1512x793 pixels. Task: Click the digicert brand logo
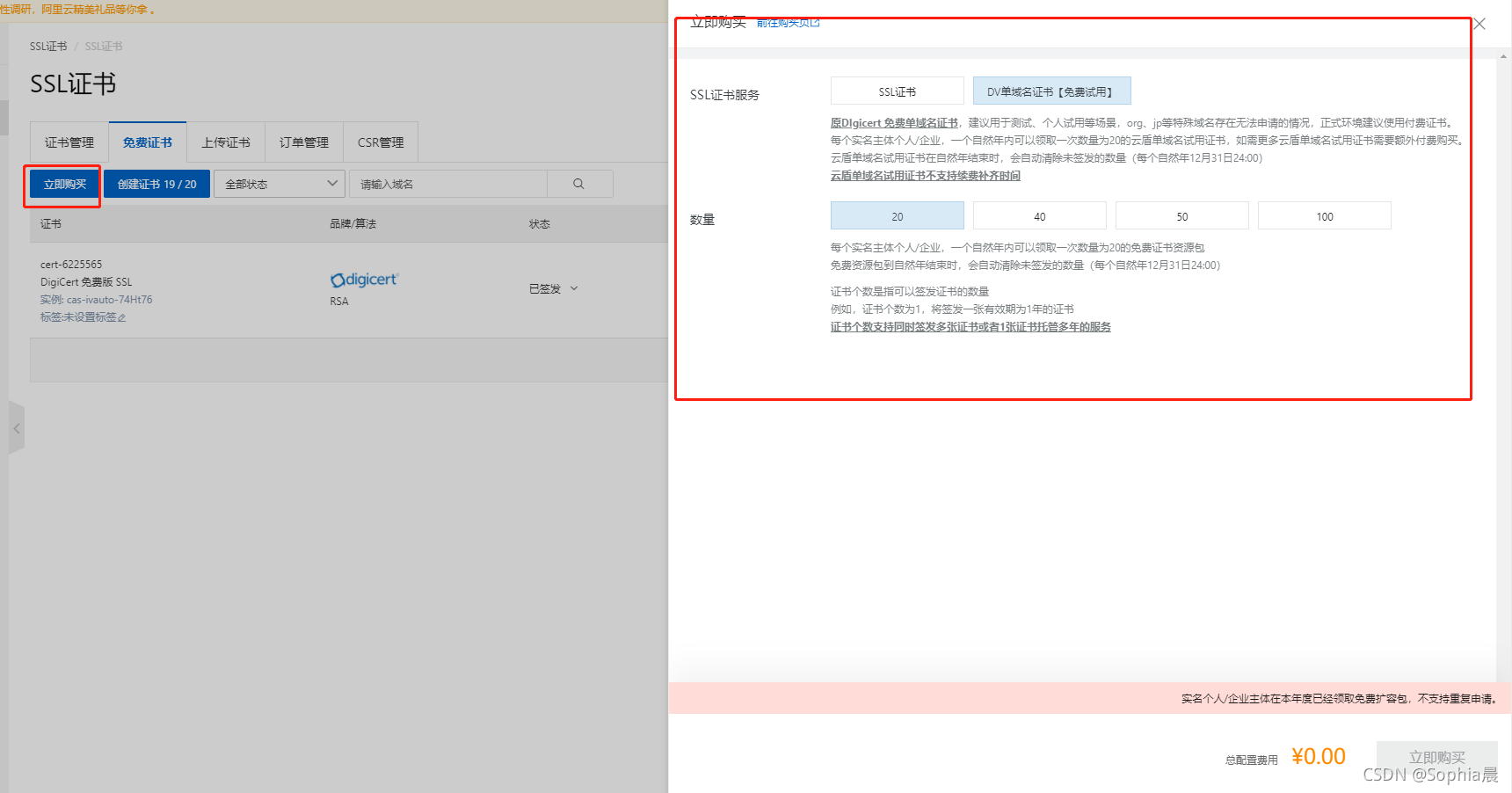364,280
